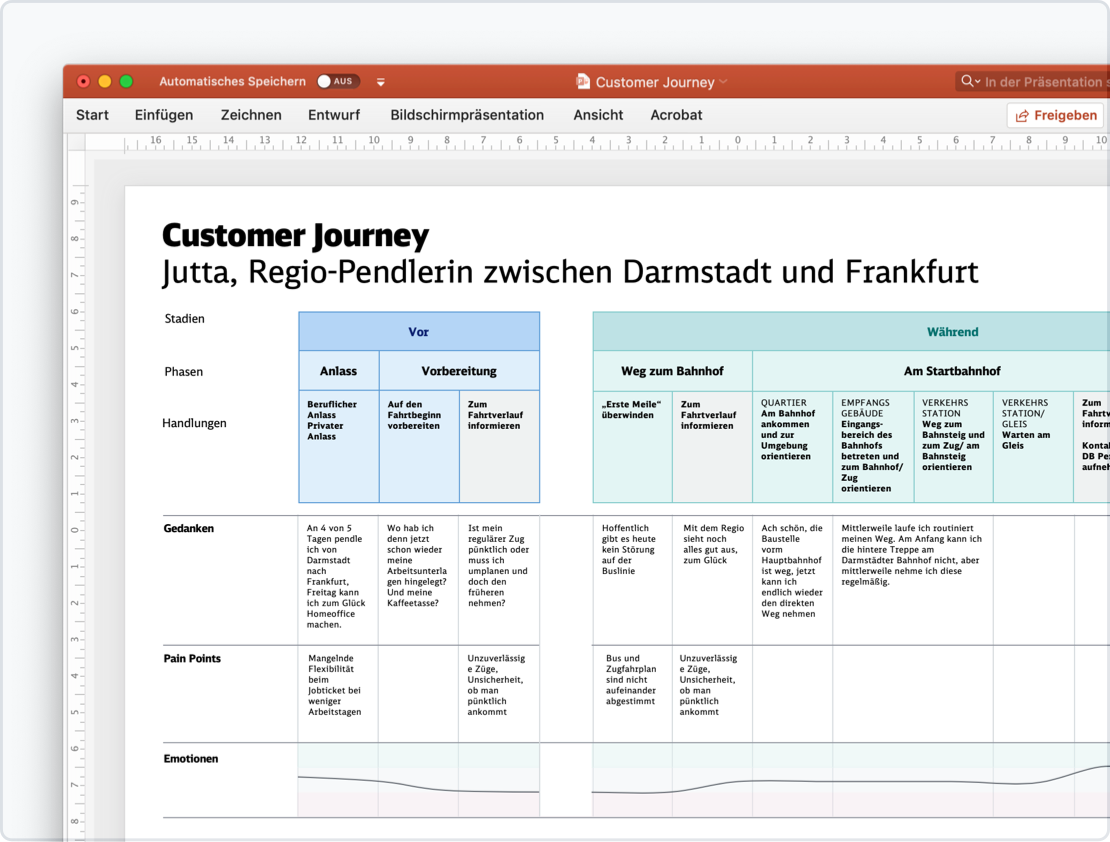Toggle the Automatisches Speichern switch
Image resolution: width=1110 pixels, height=842 pixels.
(337, 82)
